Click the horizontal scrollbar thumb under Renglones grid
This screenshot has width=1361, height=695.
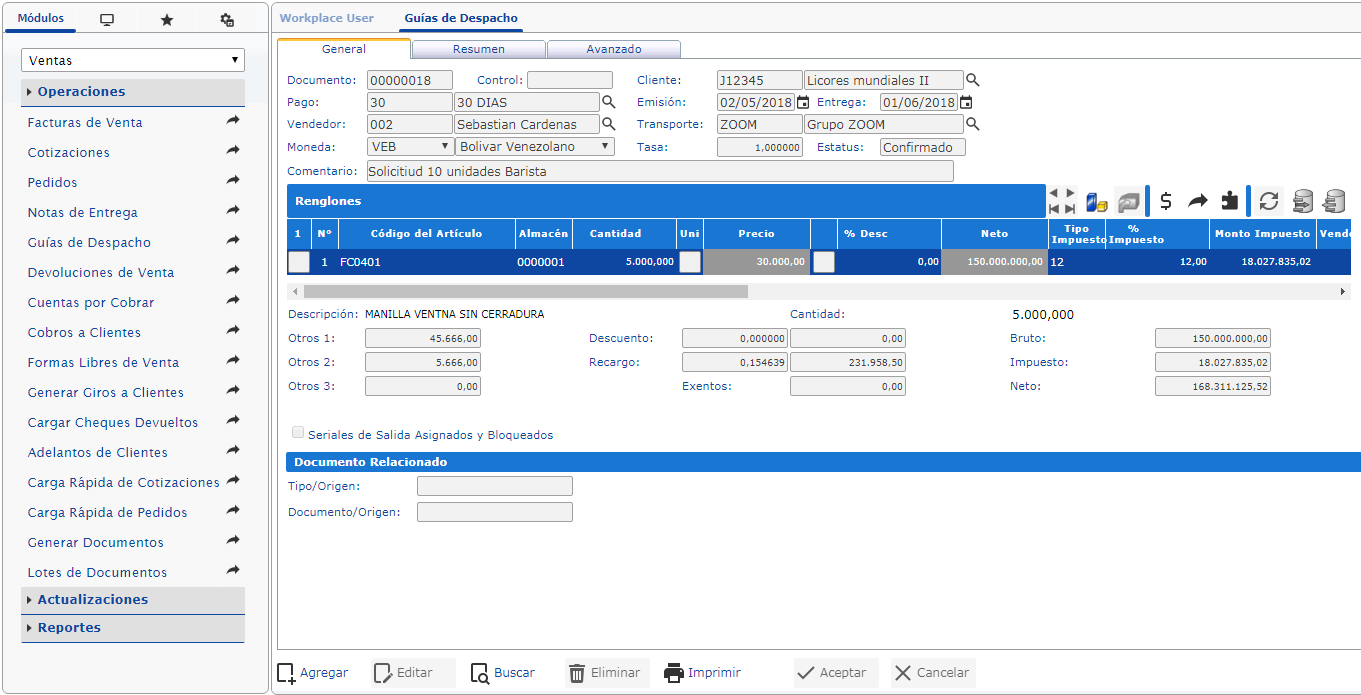(x=525, y=291)
